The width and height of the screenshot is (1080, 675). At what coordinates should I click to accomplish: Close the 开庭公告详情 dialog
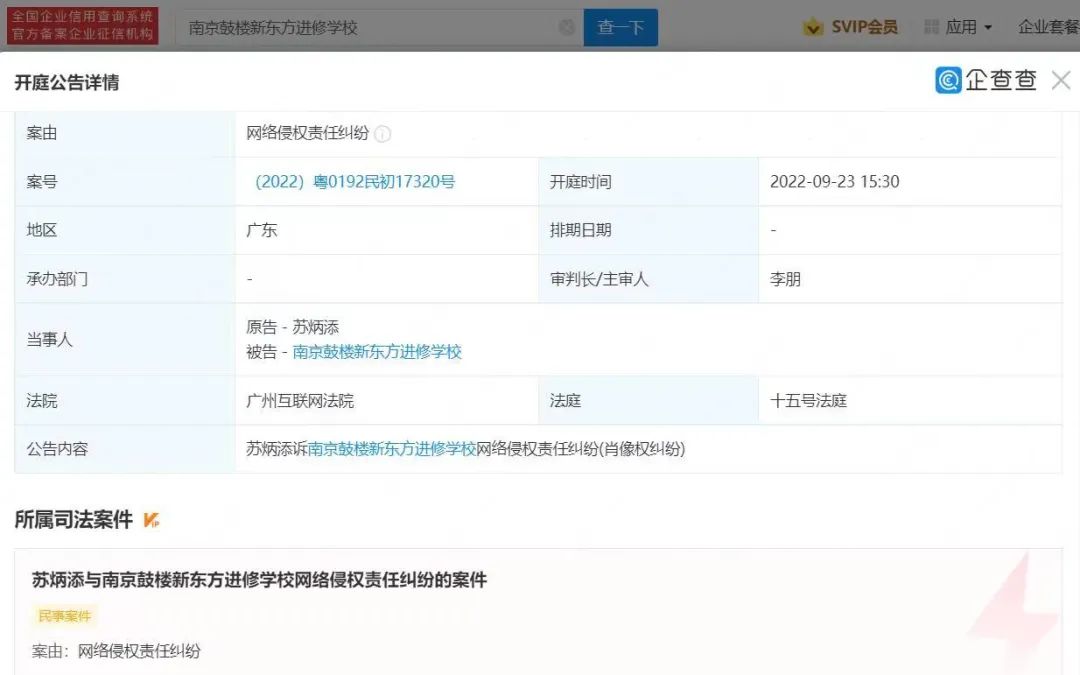[1061, 80]
